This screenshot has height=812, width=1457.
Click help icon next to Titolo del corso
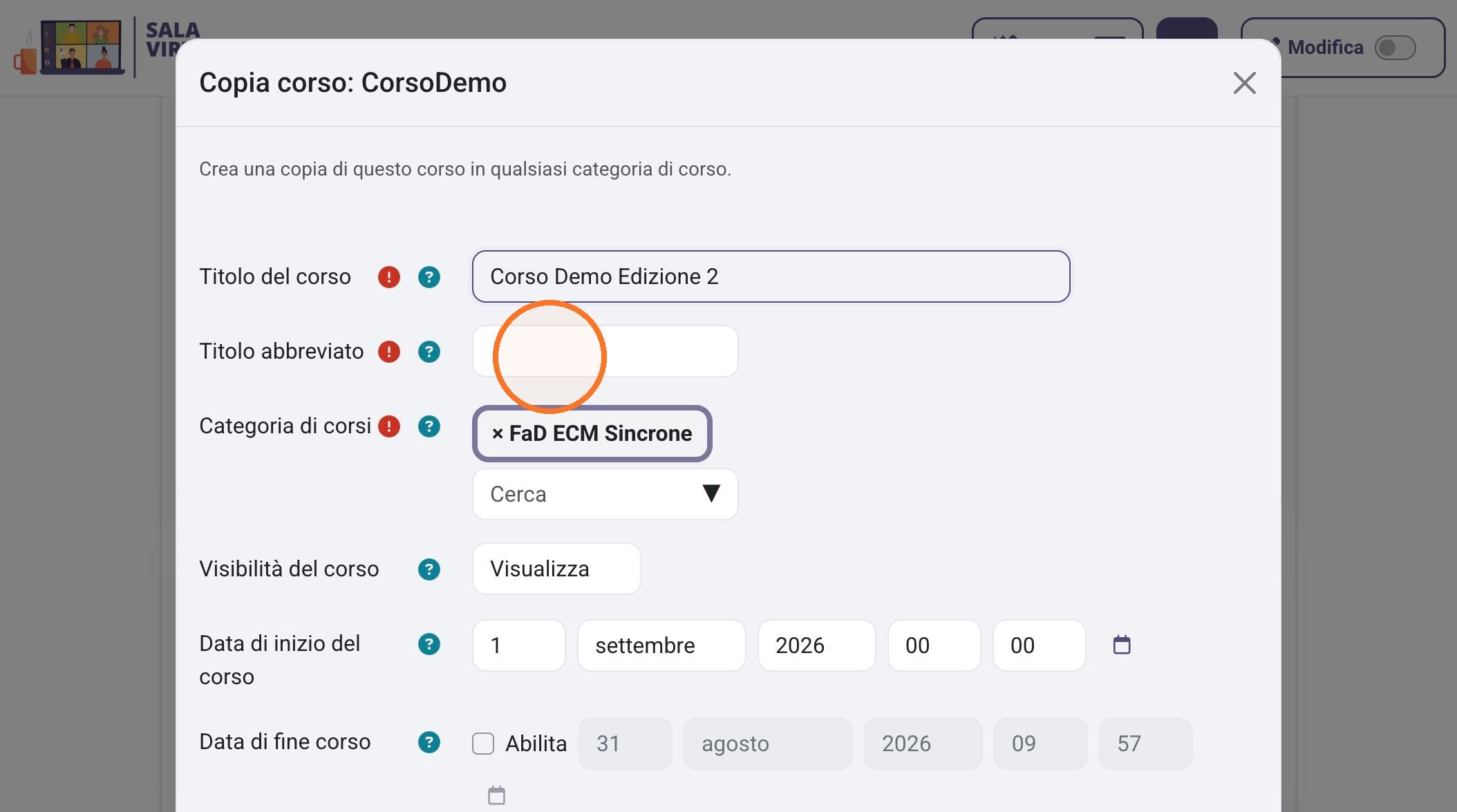coord(429,277)
